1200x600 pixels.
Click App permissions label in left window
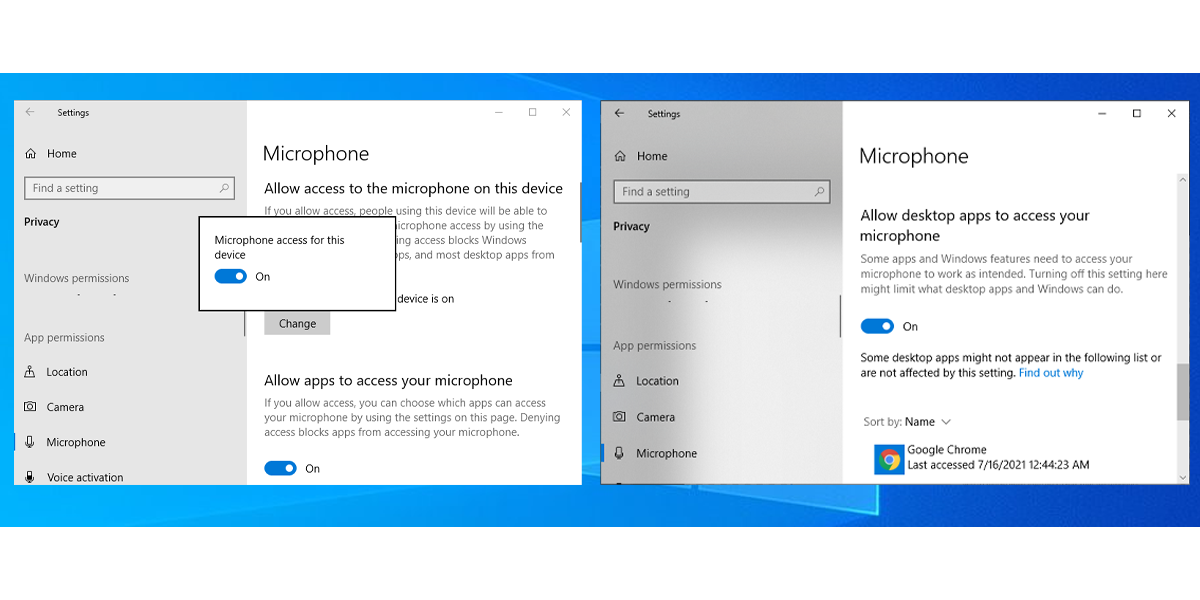click(64, 338)
